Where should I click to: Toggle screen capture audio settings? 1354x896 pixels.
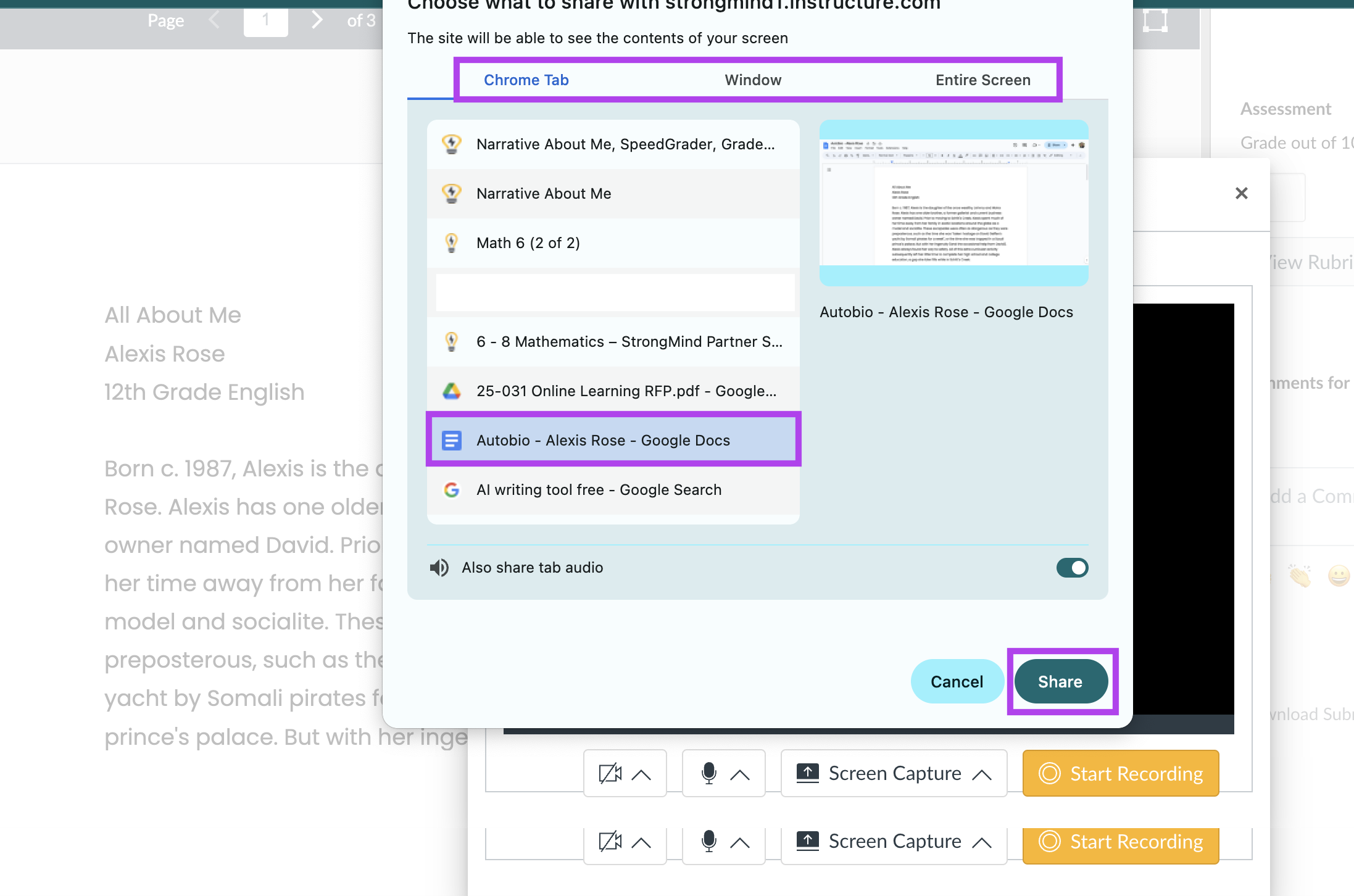coord(1072,567)
